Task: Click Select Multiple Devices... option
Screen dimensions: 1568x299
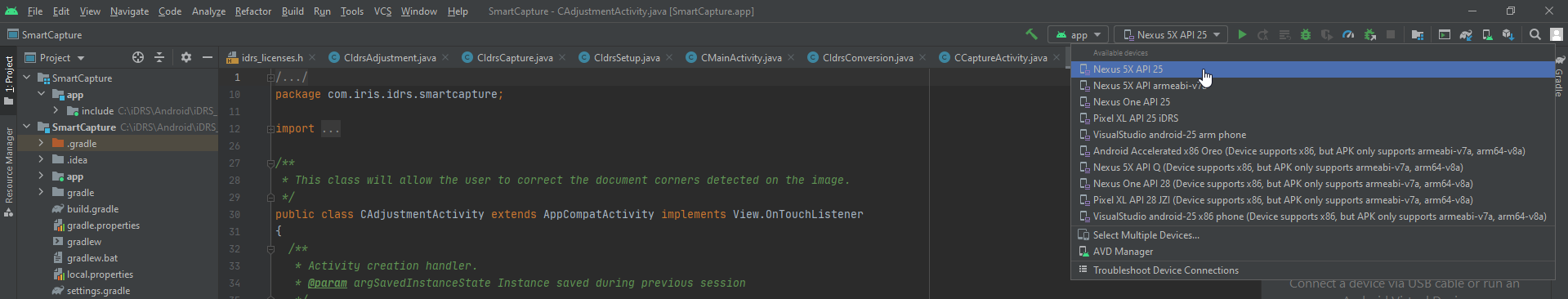Action: click(x=1312, y=235)
